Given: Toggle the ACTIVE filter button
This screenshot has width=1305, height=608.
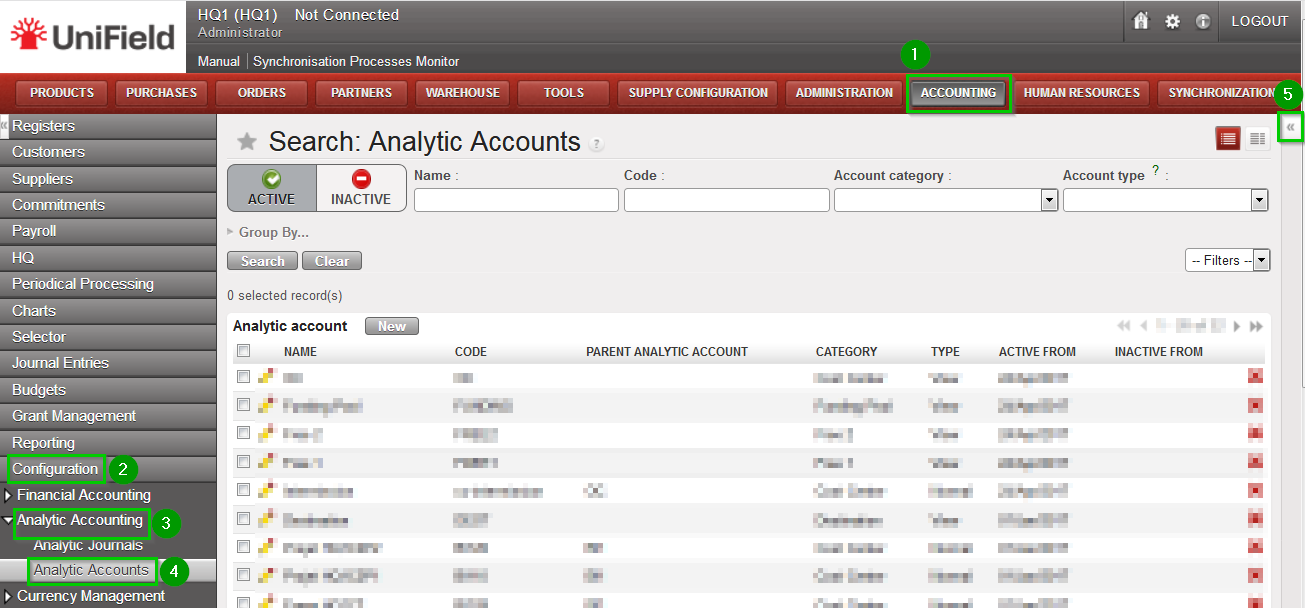Looking at the screenshot, I should click(x=272, y=188).
